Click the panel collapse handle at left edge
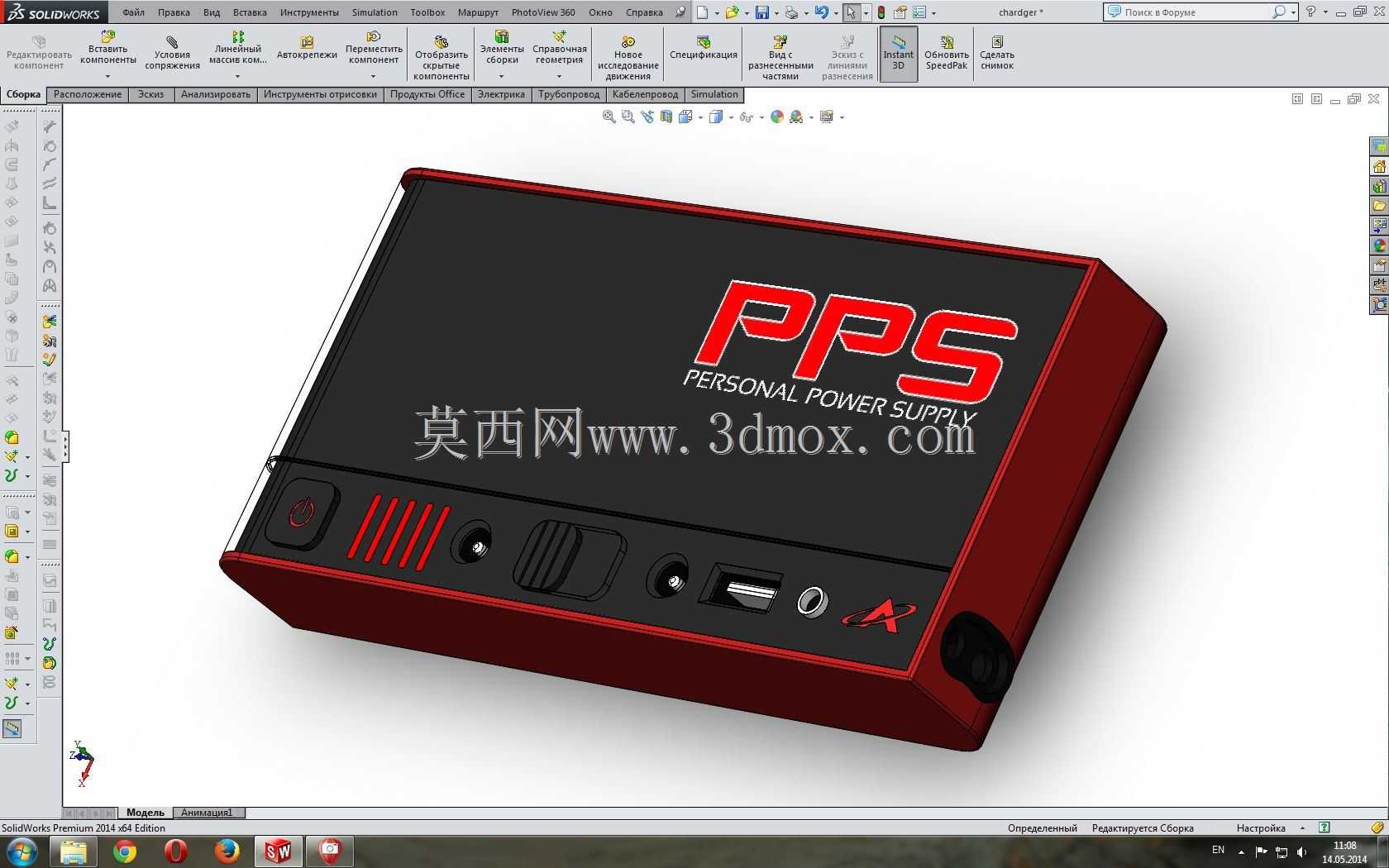The width and height of the screenshot is (1389, 868). click(65, 446)
